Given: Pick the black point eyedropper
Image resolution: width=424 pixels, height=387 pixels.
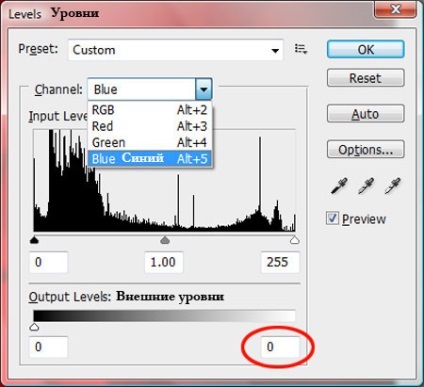Looking at the screenshot, I should point(339,186).
